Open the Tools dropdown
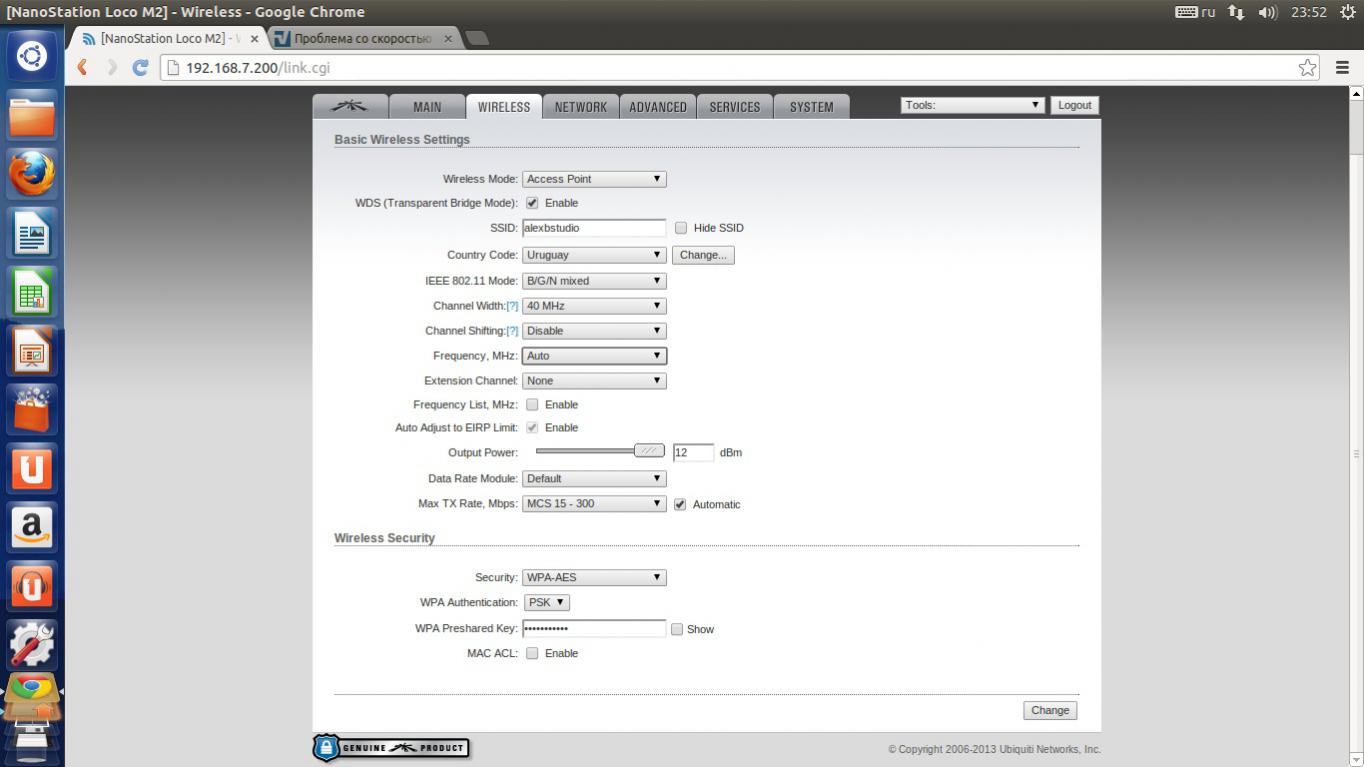 973,105
